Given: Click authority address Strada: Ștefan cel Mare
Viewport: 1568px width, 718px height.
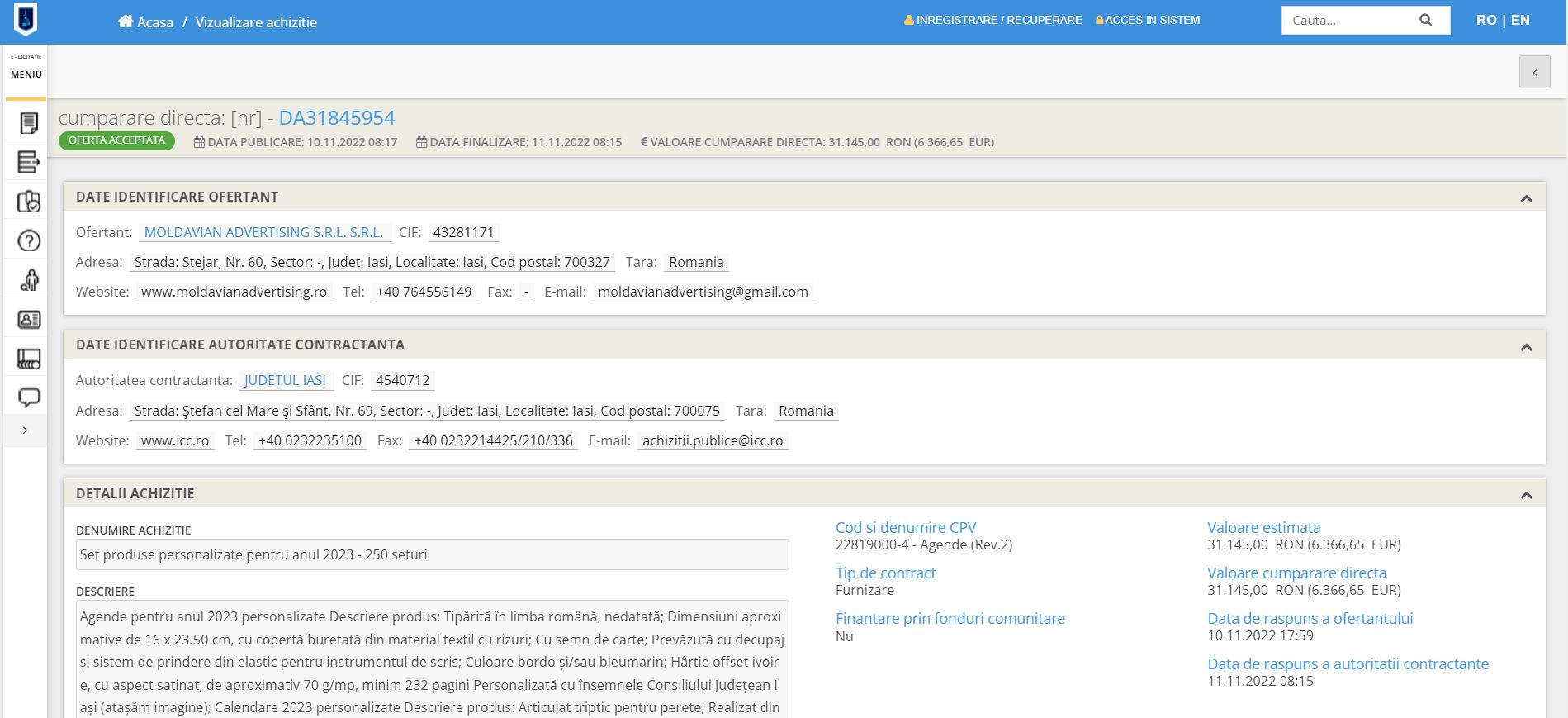Looking at the screenshot, I should (x=427, y=411).
